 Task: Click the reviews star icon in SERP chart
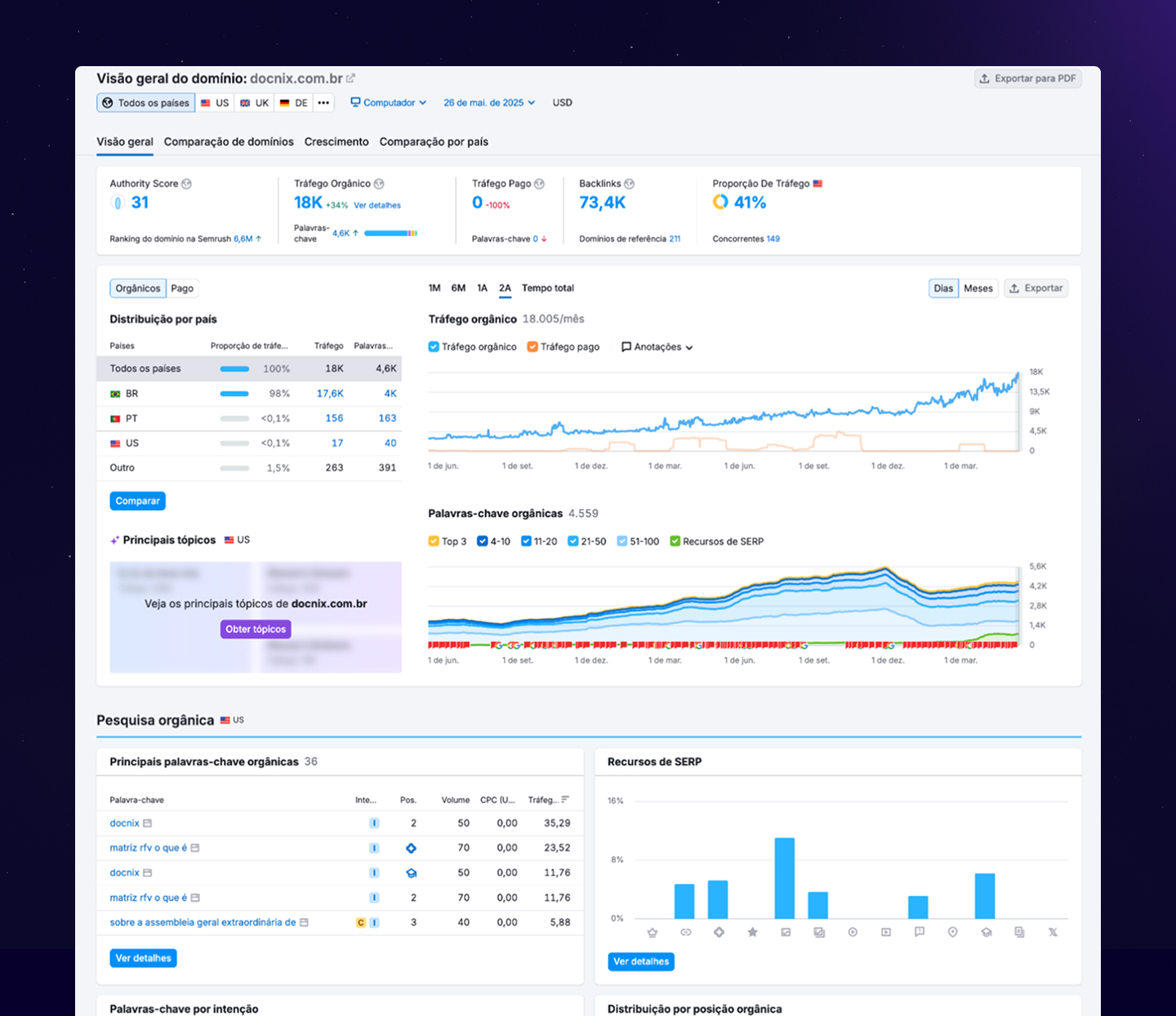[x=752, y=932]
